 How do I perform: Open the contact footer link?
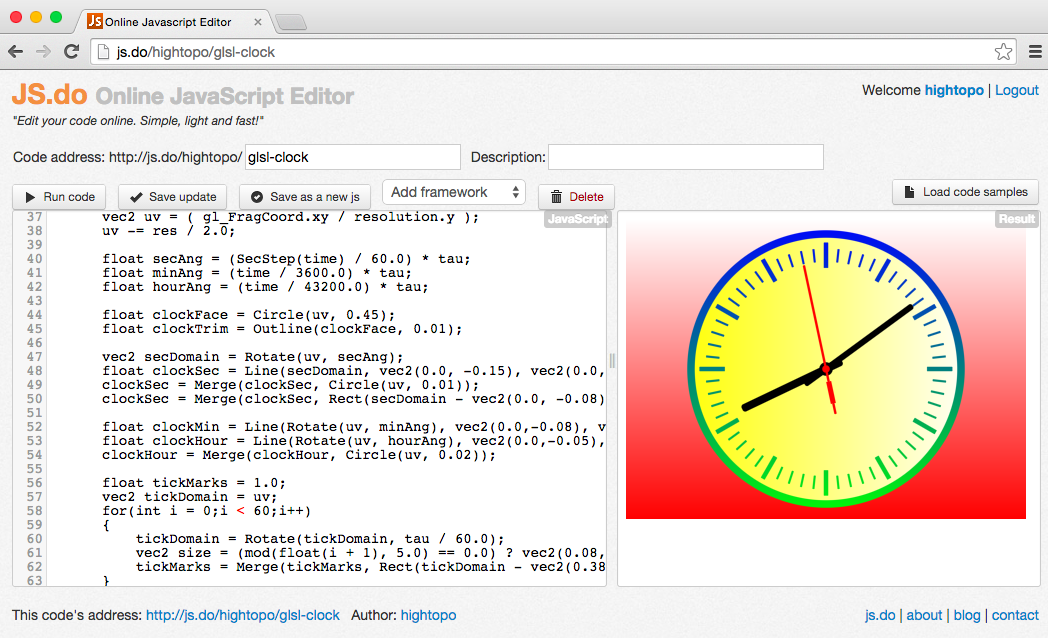(1015, 615)
